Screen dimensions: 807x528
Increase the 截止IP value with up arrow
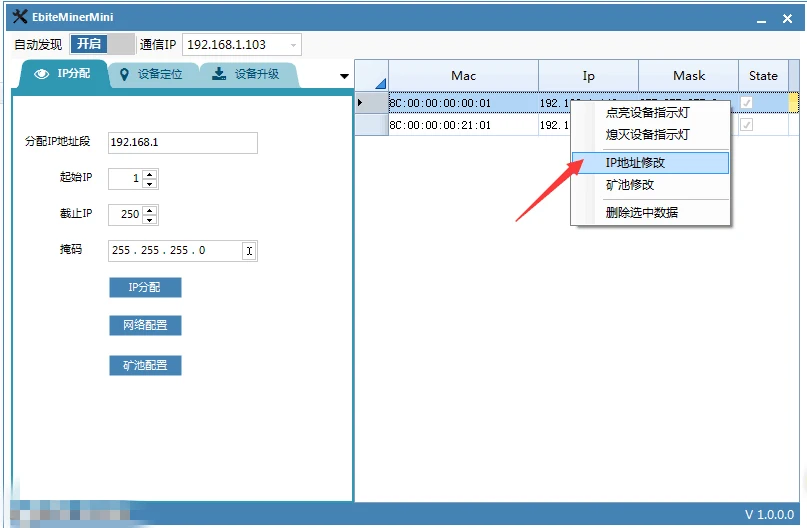[150, 210]
